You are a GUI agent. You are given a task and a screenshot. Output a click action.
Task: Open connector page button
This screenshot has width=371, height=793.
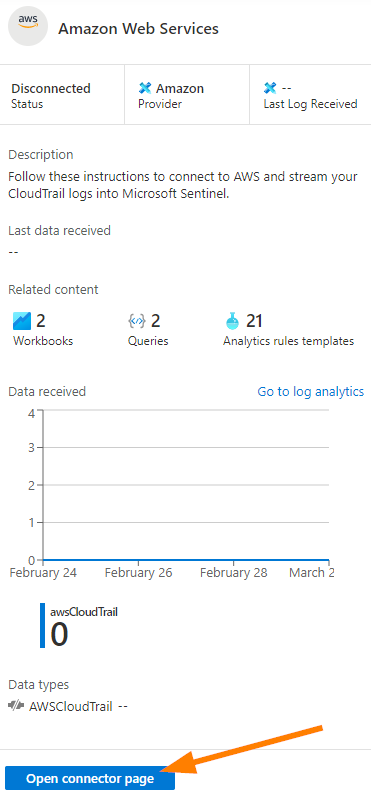click(x=90, y=778)
